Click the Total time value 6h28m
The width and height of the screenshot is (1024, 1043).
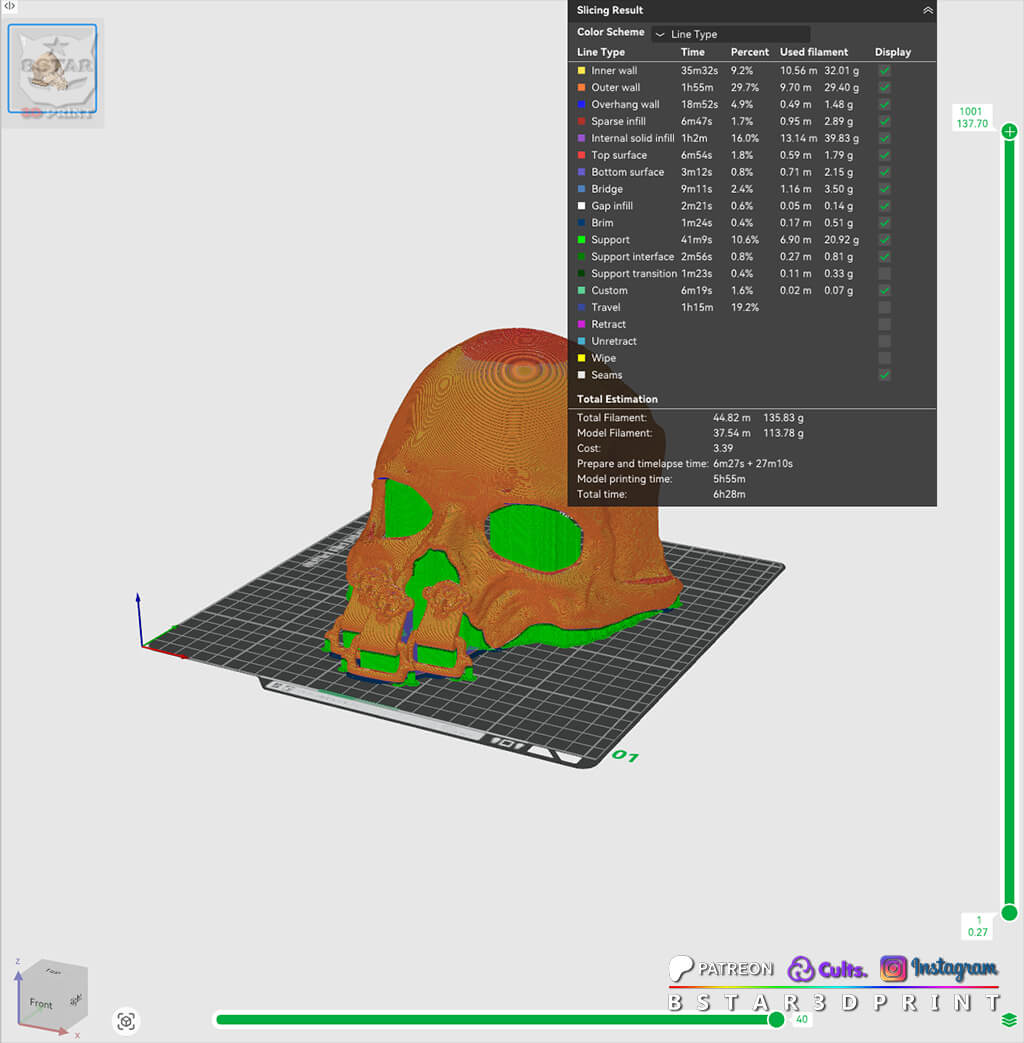click(x=729, y=494)
